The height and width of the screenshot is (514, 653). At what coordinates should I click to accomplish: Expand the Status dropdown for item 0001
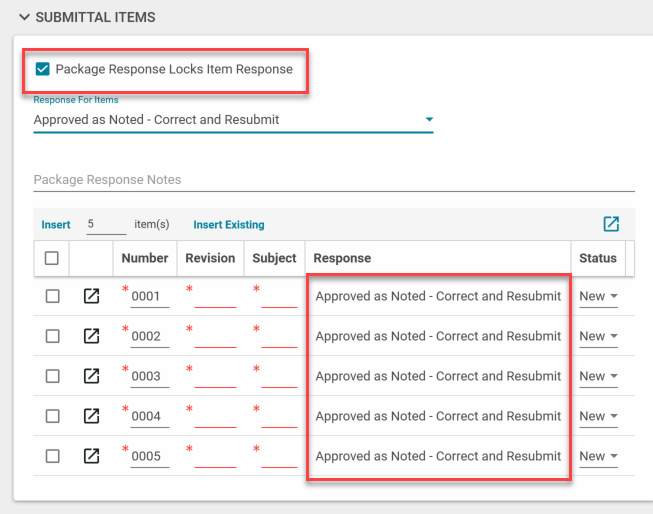pyautogui.click(x=598, y=296)
